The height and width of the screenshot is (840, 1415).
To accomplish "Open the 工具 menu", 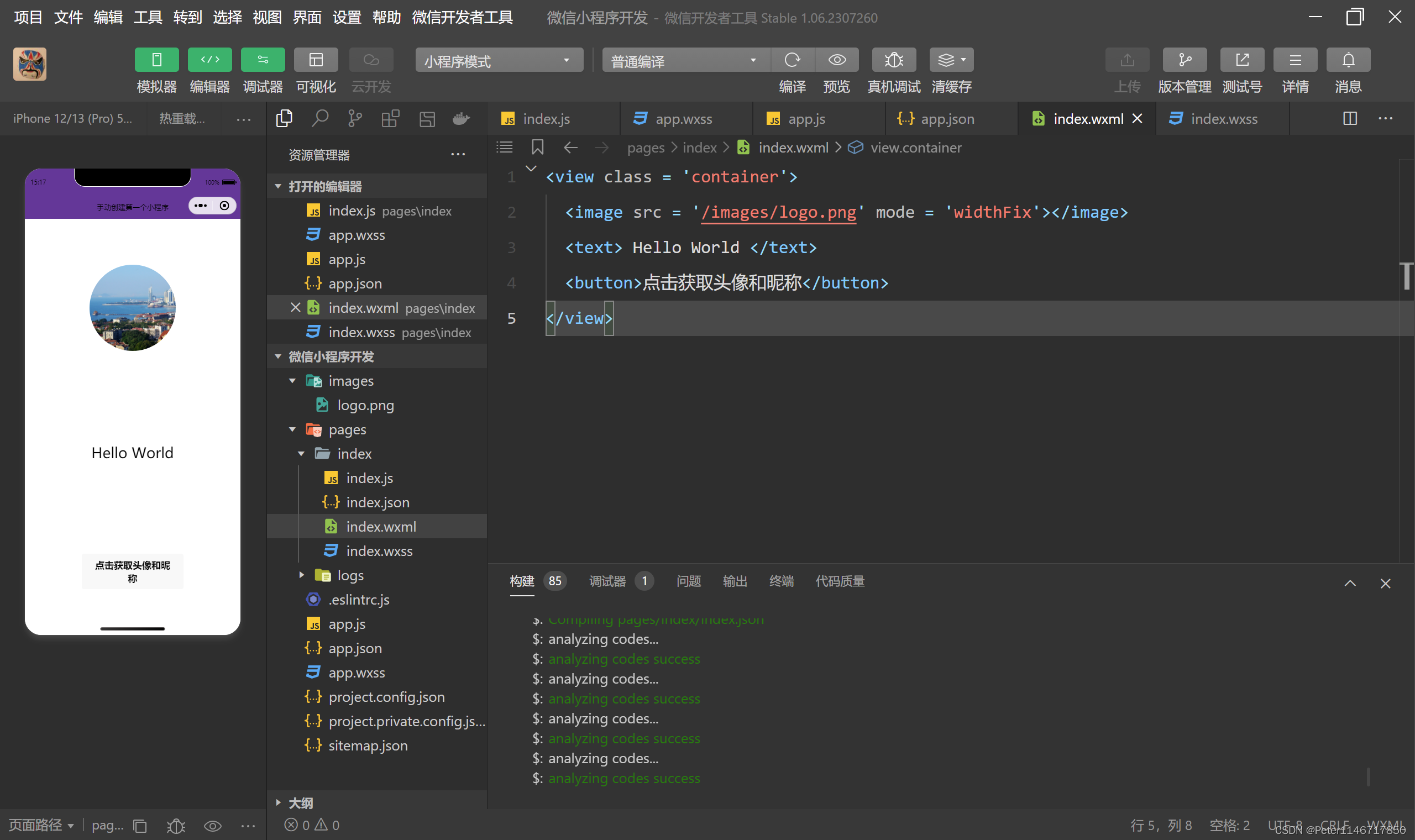I will pyautogui.click(x=148, y=17).
